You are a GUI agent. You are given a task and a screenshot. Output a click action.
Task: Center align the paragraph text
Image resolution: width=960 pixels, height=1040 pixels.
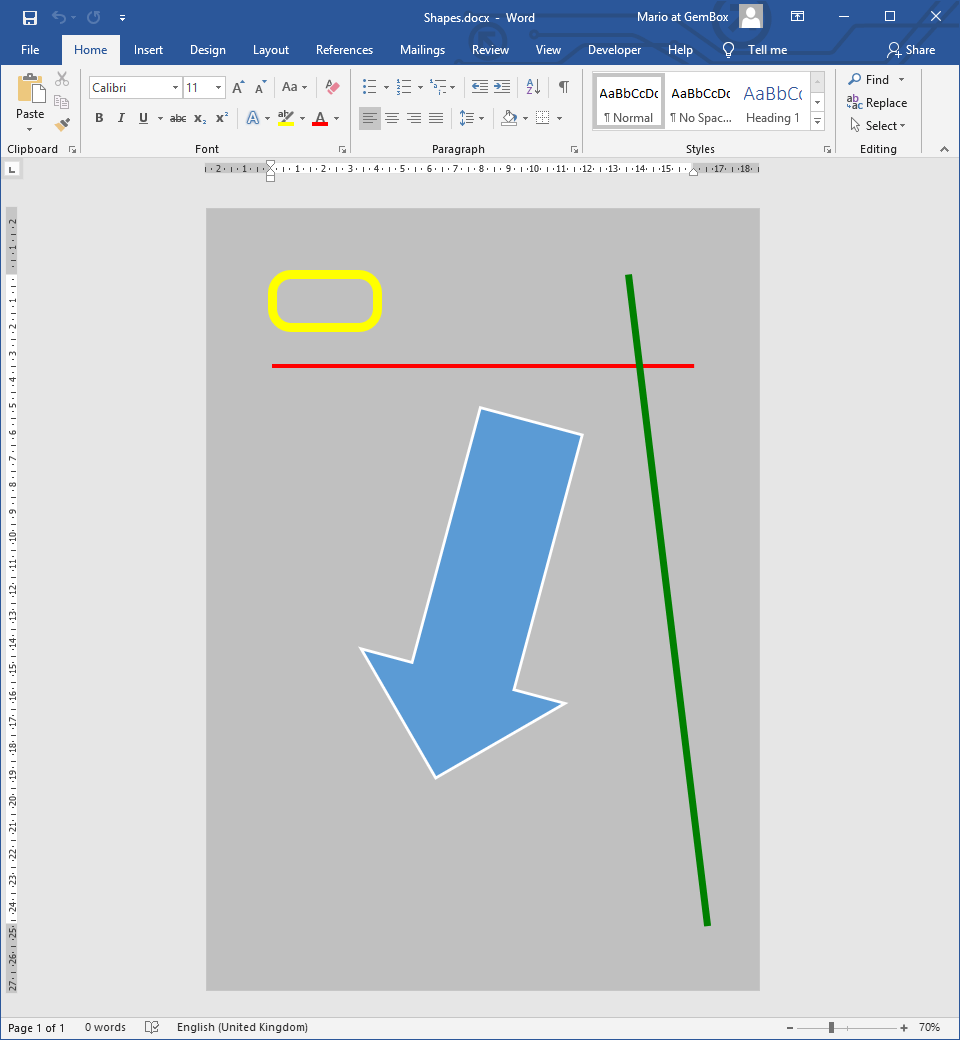click(x=392, y=118)
